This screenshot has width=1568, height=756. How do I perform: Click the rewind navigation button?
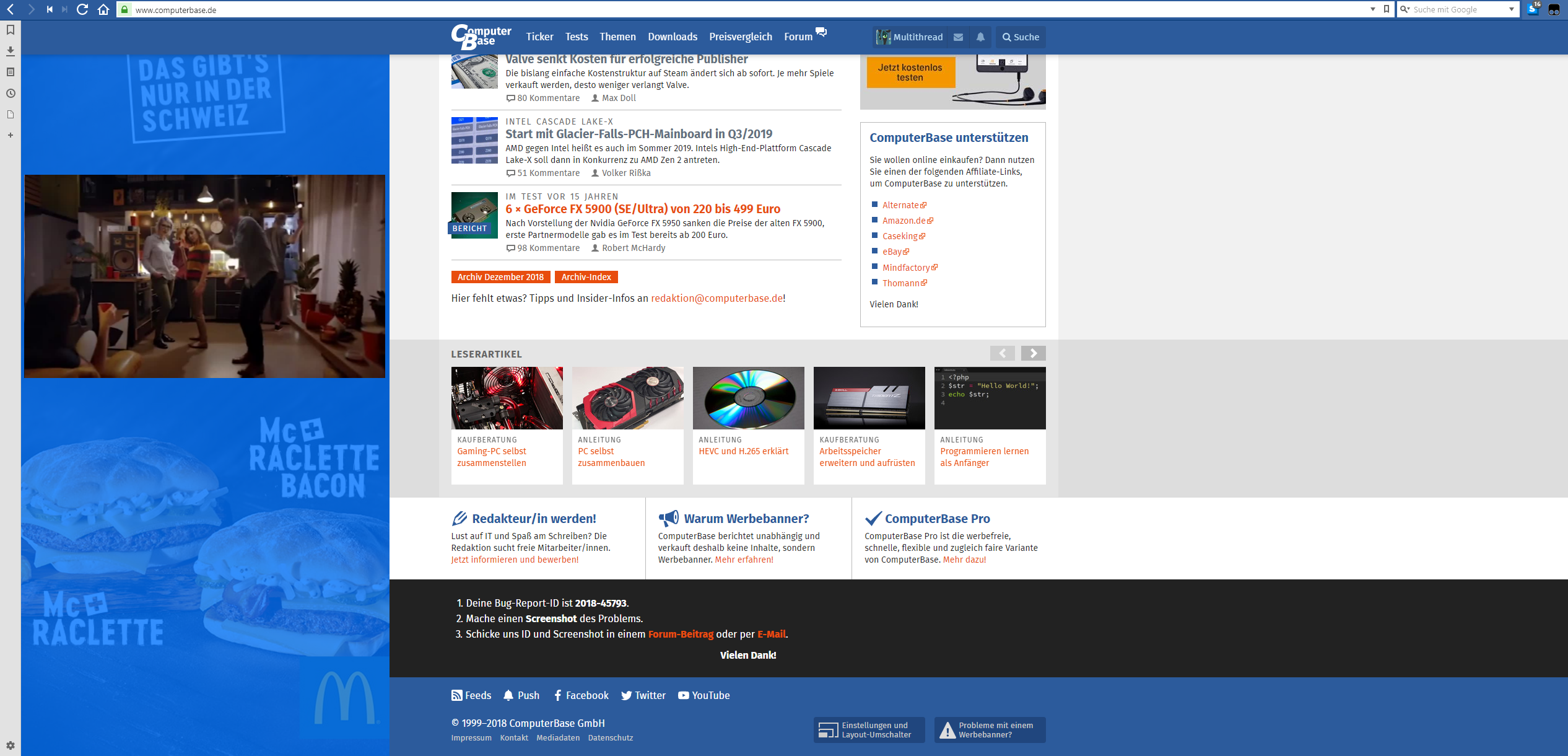pos(50,9)
